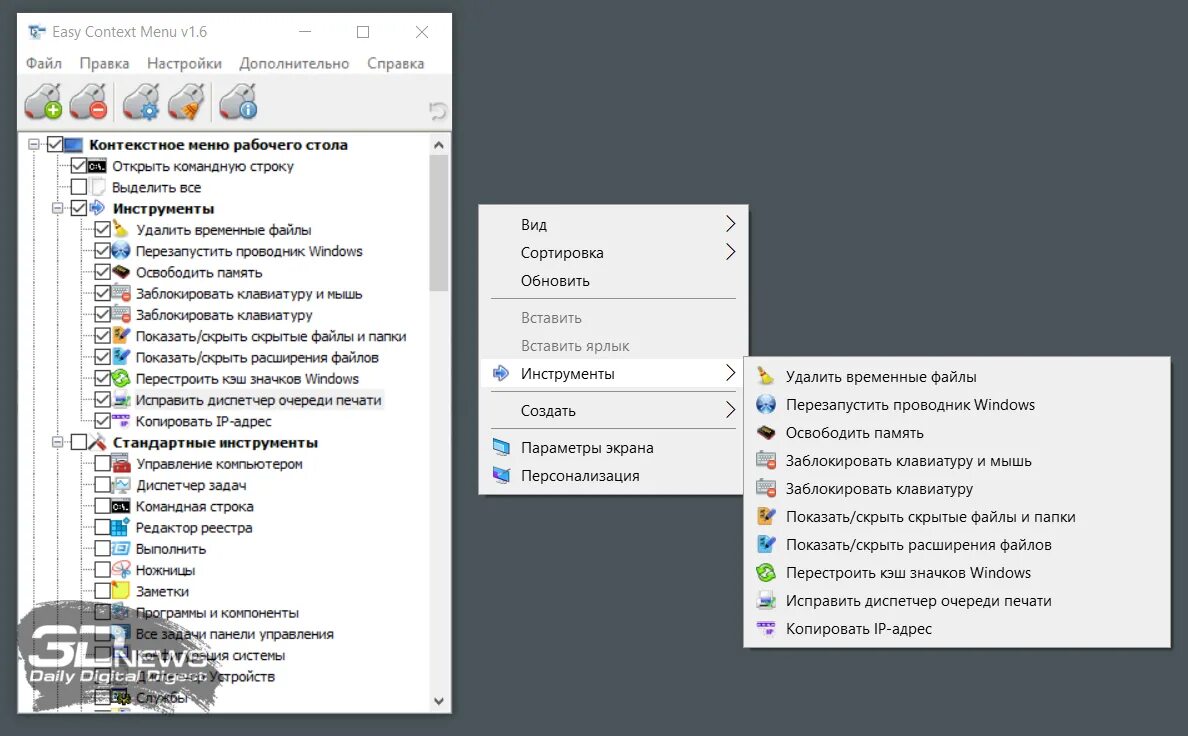Click the Диспетчер задач icon in tree
The height and width of the screenshot is (736, 1188).
(120, 484)
